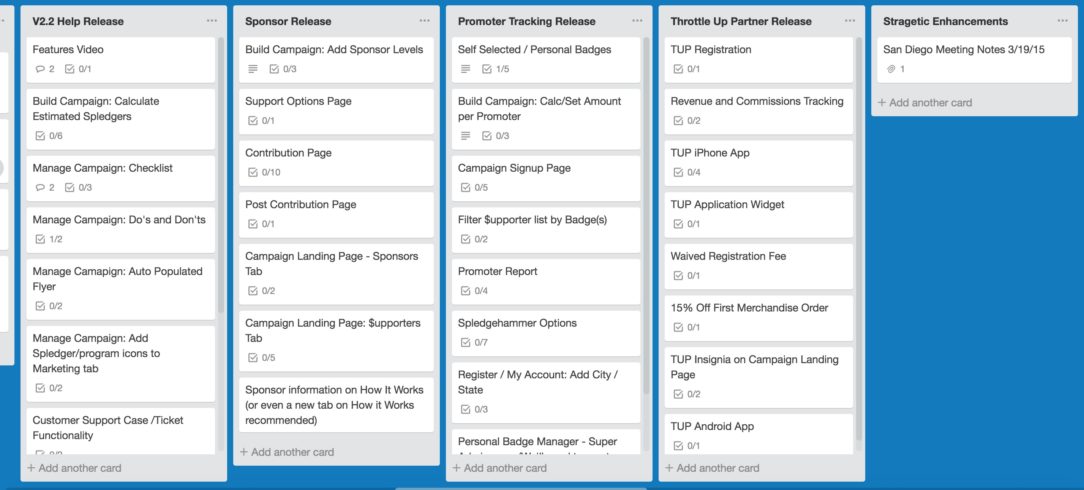Click the attachment icon on San Diego Meeting Notes
This screenshot has width=1084, height=490.
tap(890, 69)
